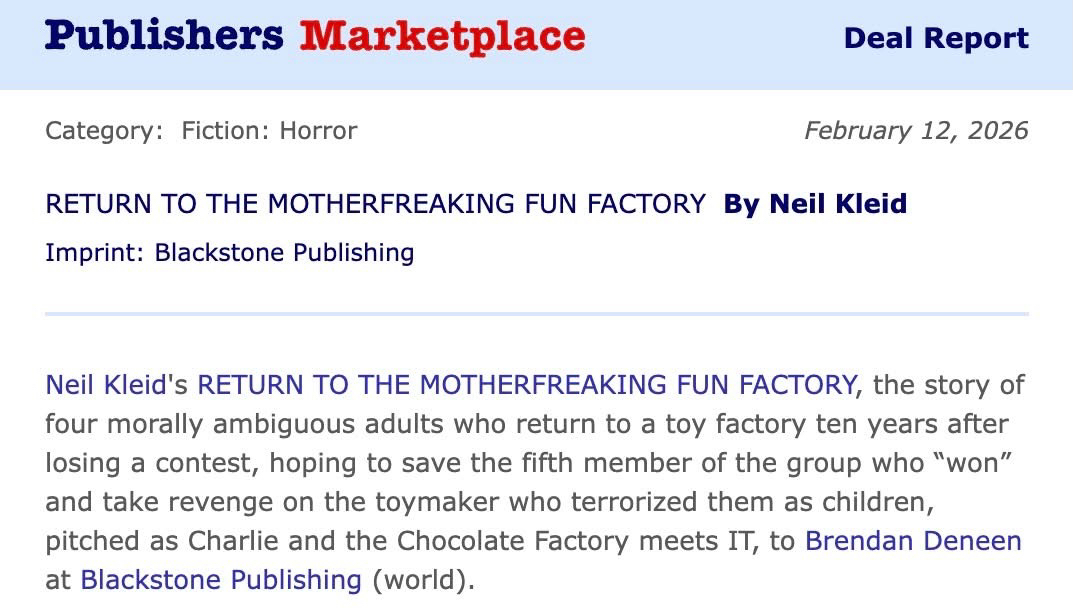Viewport: 1073px width, 610px height.
Task: Click the February 12, 2026 date
Action: pos(916,130)
